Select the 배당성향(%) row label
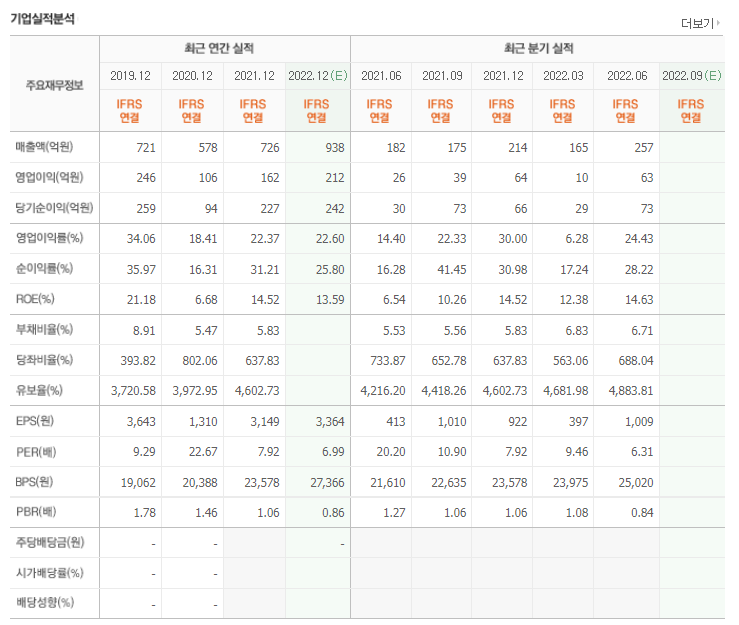Image resolution: width=739 pixels, height=625 pixels. pos(45,602)
